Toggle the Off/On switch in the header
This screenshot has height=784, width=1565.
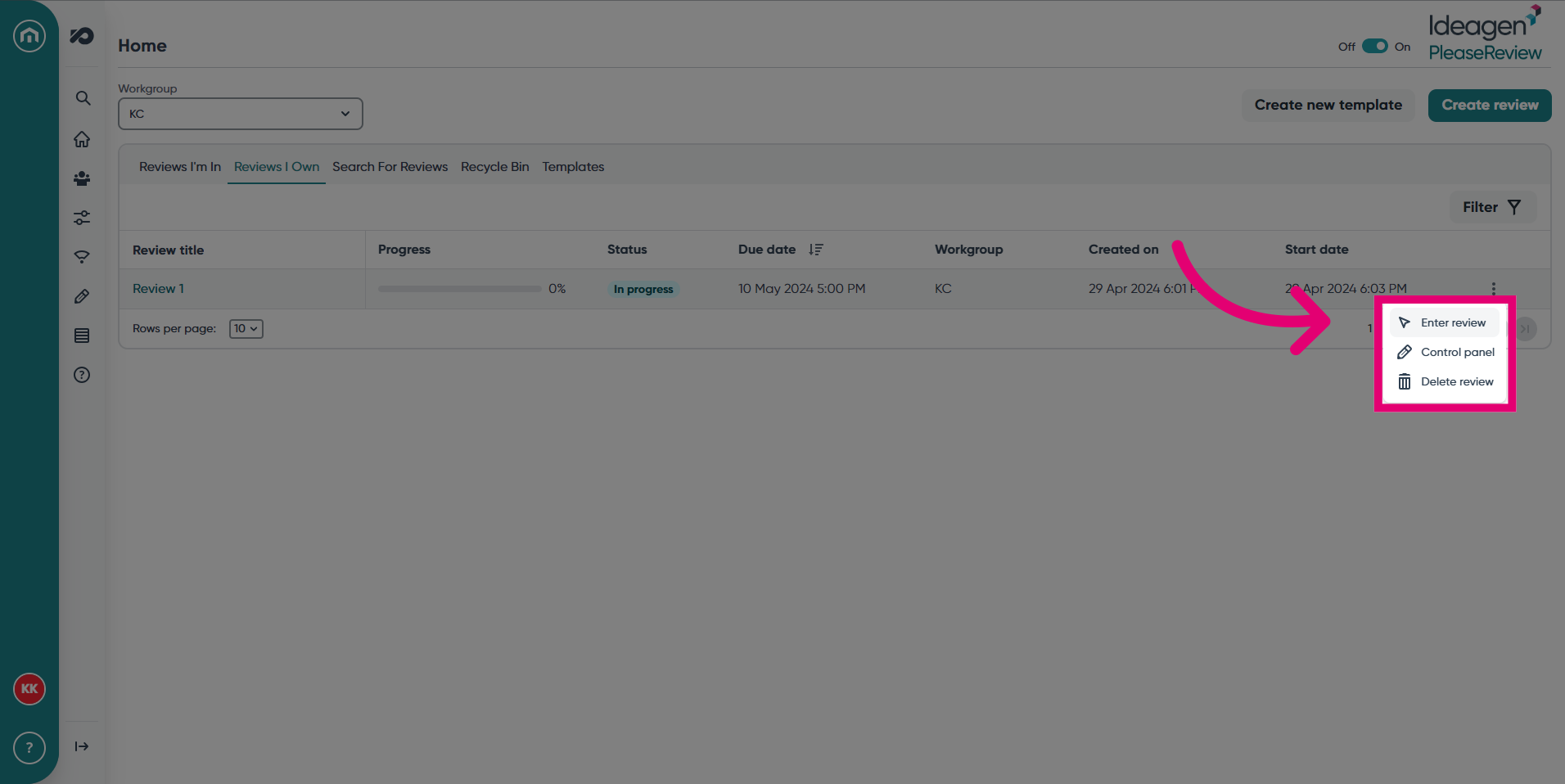[1375, 46]
